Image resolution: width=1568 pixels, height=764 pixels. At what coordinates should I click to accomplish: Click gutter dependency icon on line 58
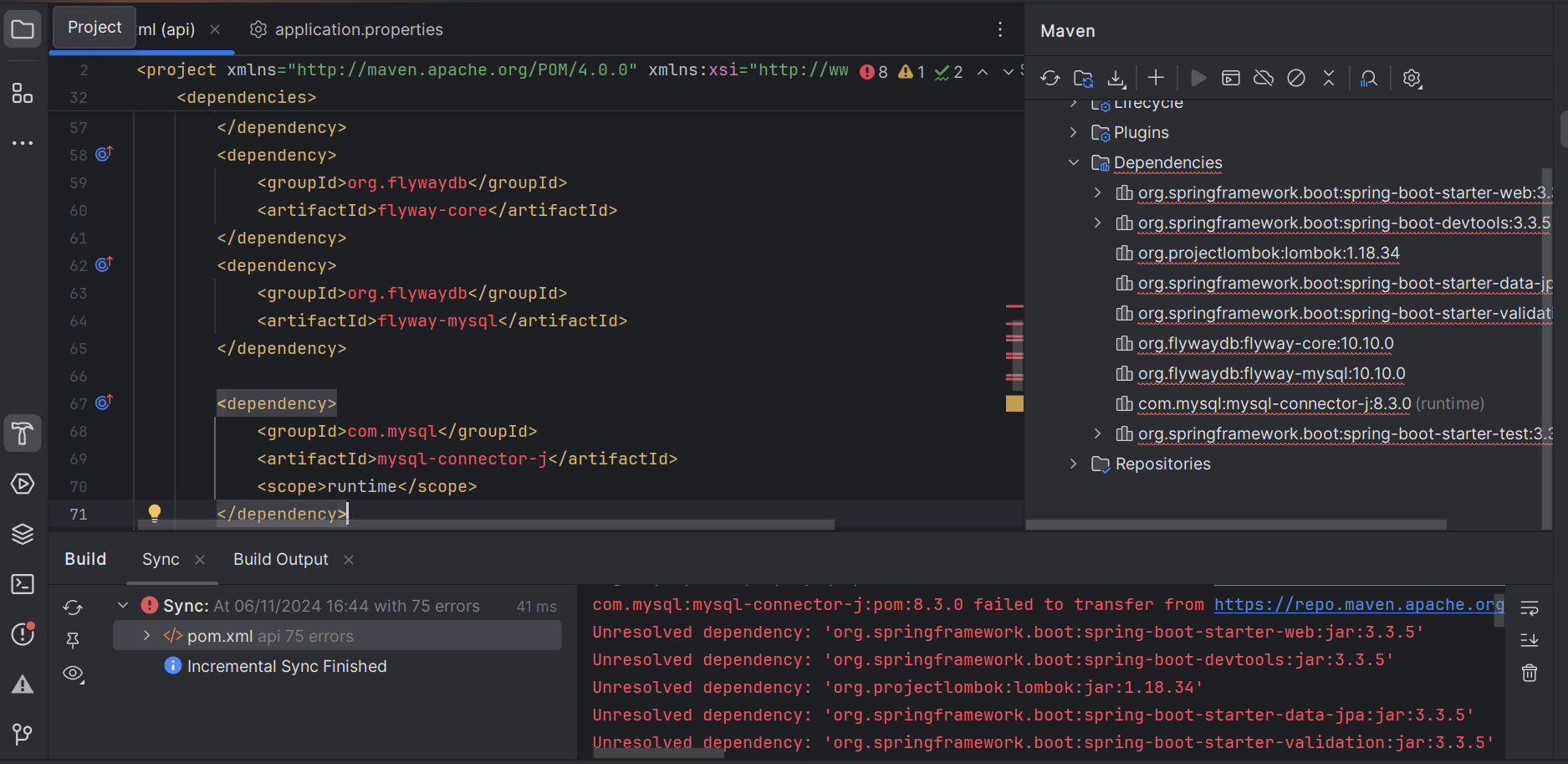(x=104, y=154)
